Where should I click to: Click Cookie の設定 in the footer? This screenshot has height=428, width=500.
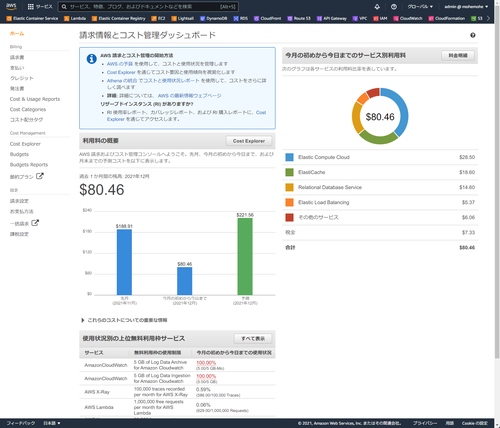(475, 423)
